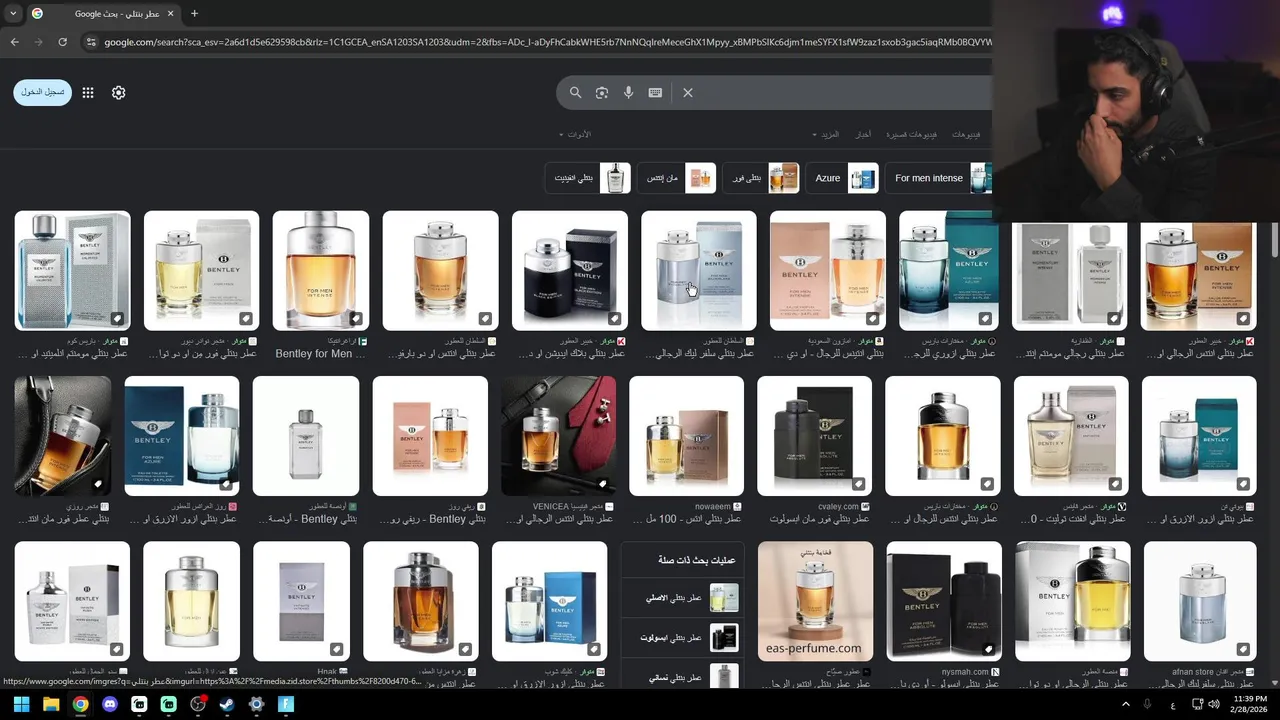
Task: Select the مان إنتنس filter chip
Action: coord(678,178)
